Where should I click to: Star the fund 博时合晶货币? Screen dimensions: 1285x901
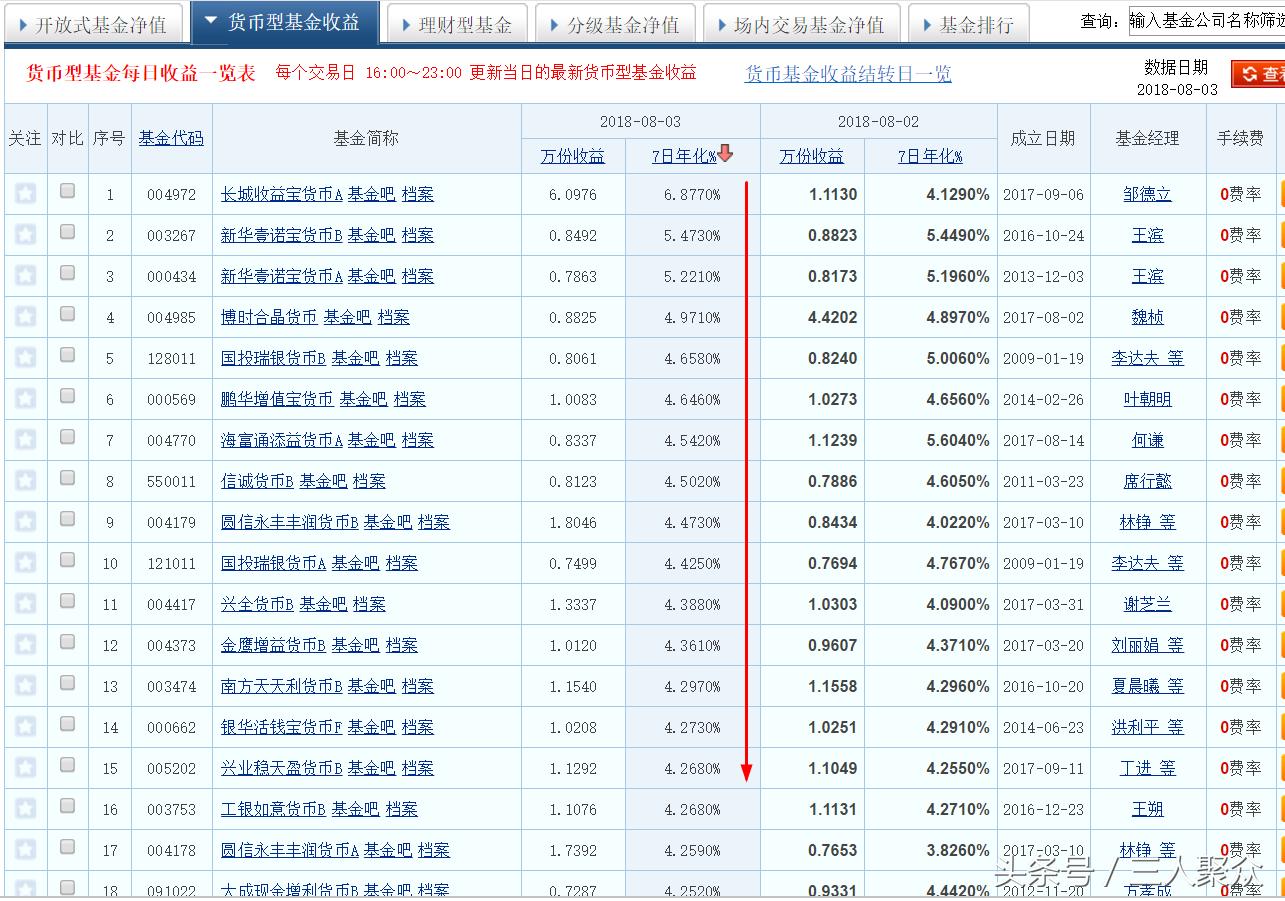25,317
